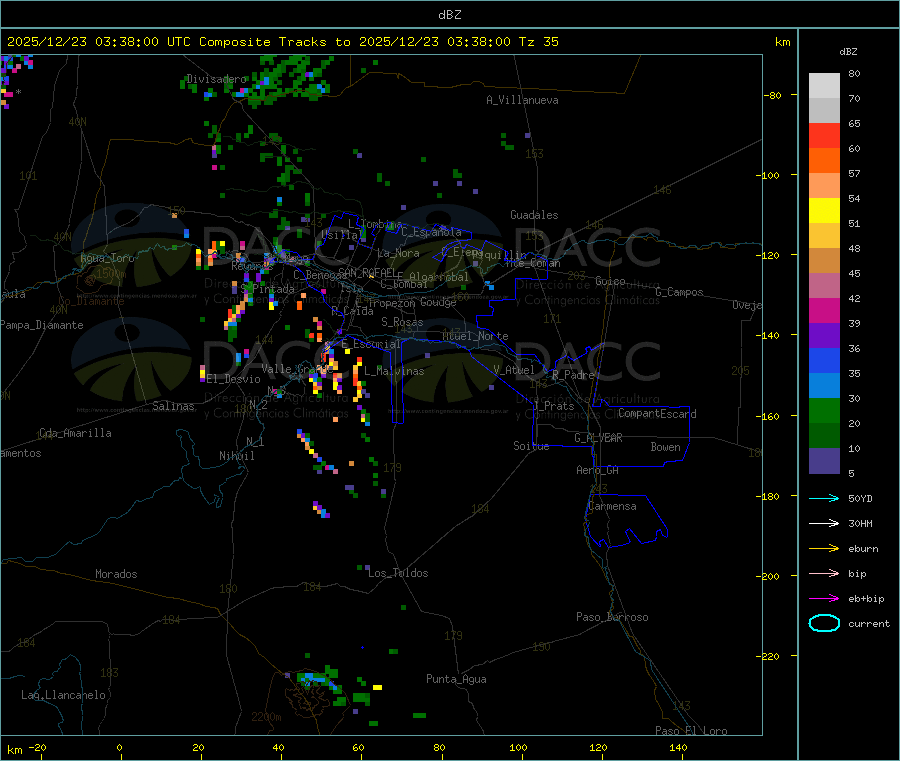Click the 65 dBZ red color swatch

click(x=824, y=135)
